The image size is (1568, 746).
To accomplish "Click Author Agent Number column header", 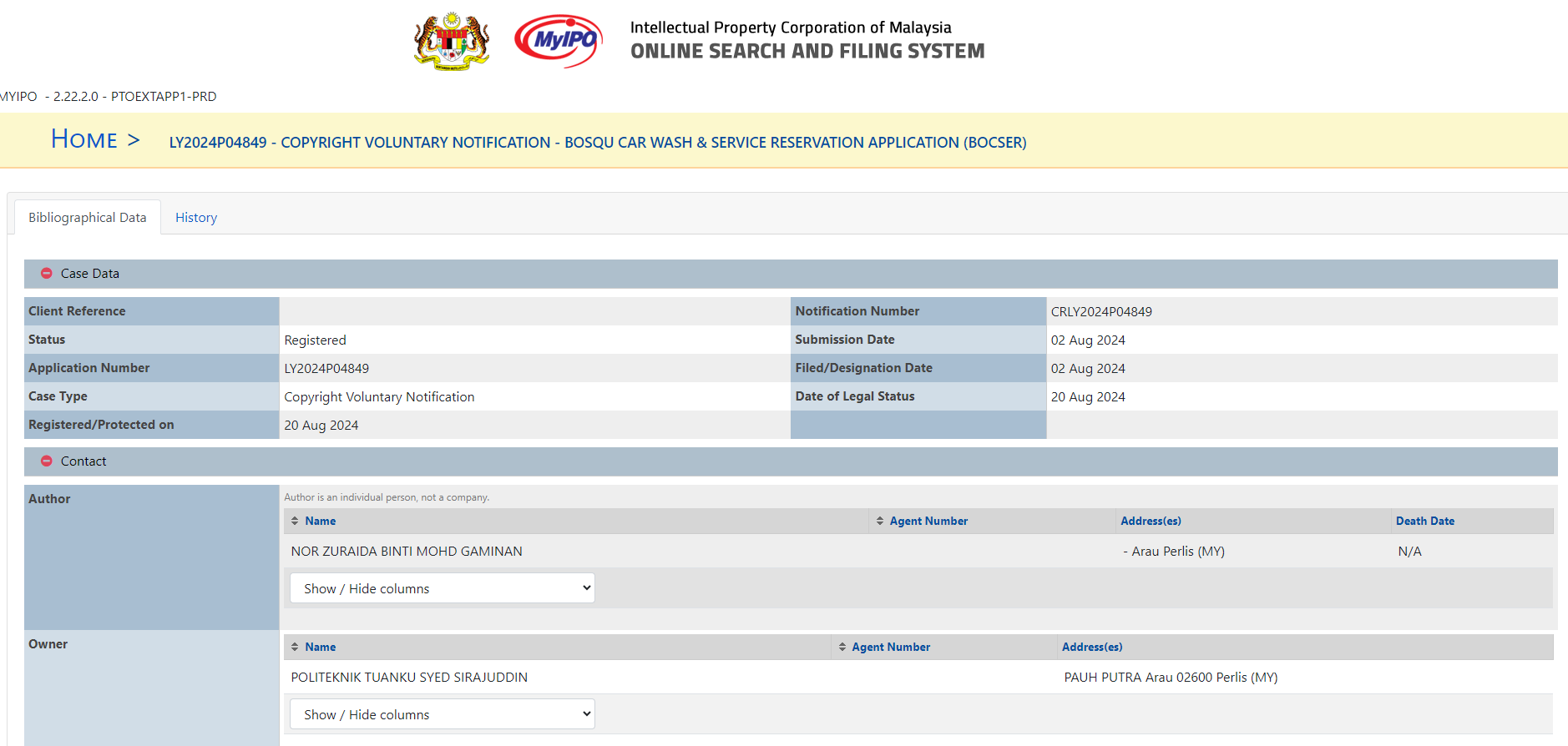I will (928, 521).
